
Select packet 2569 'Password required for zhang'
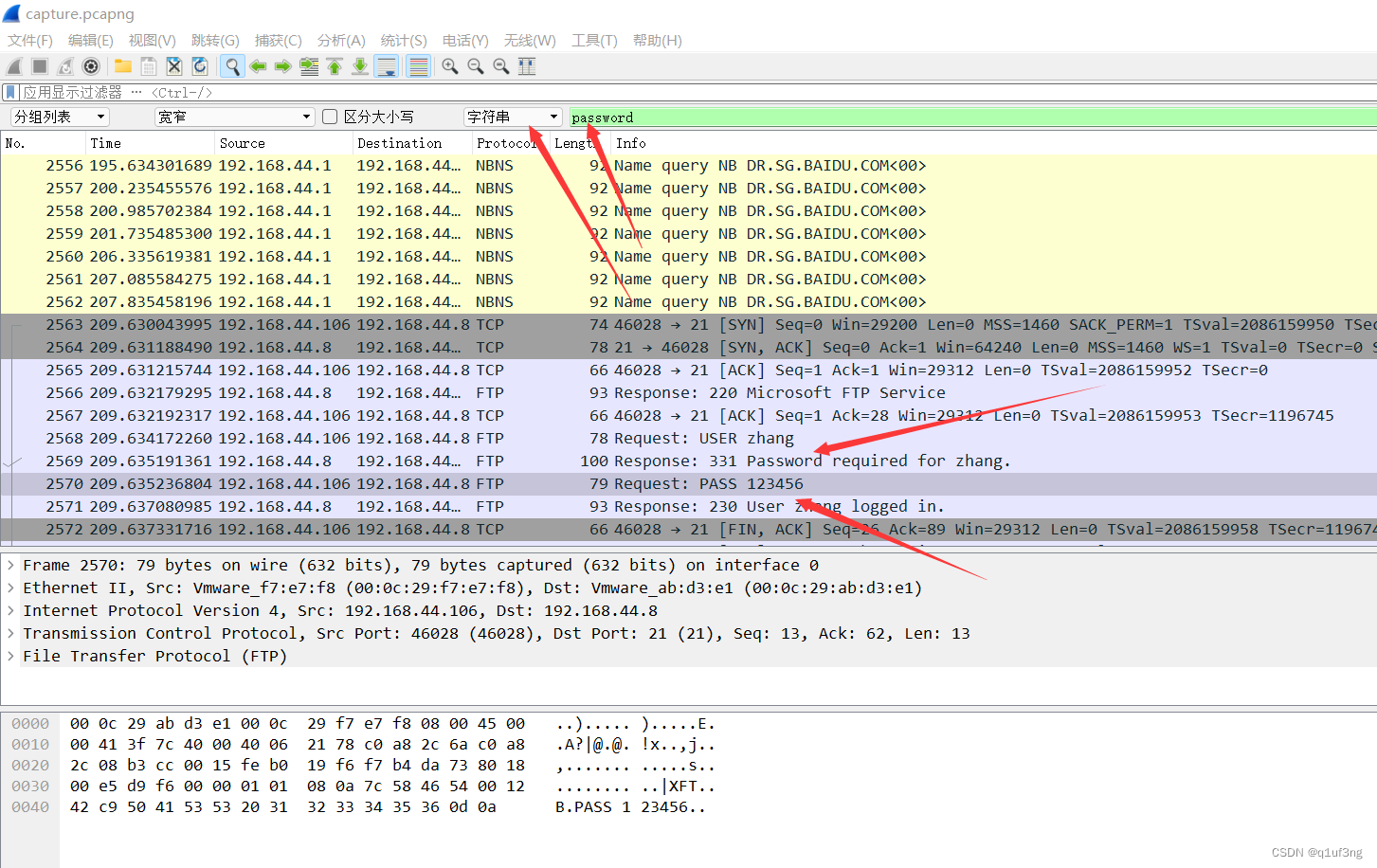[688, 461]
